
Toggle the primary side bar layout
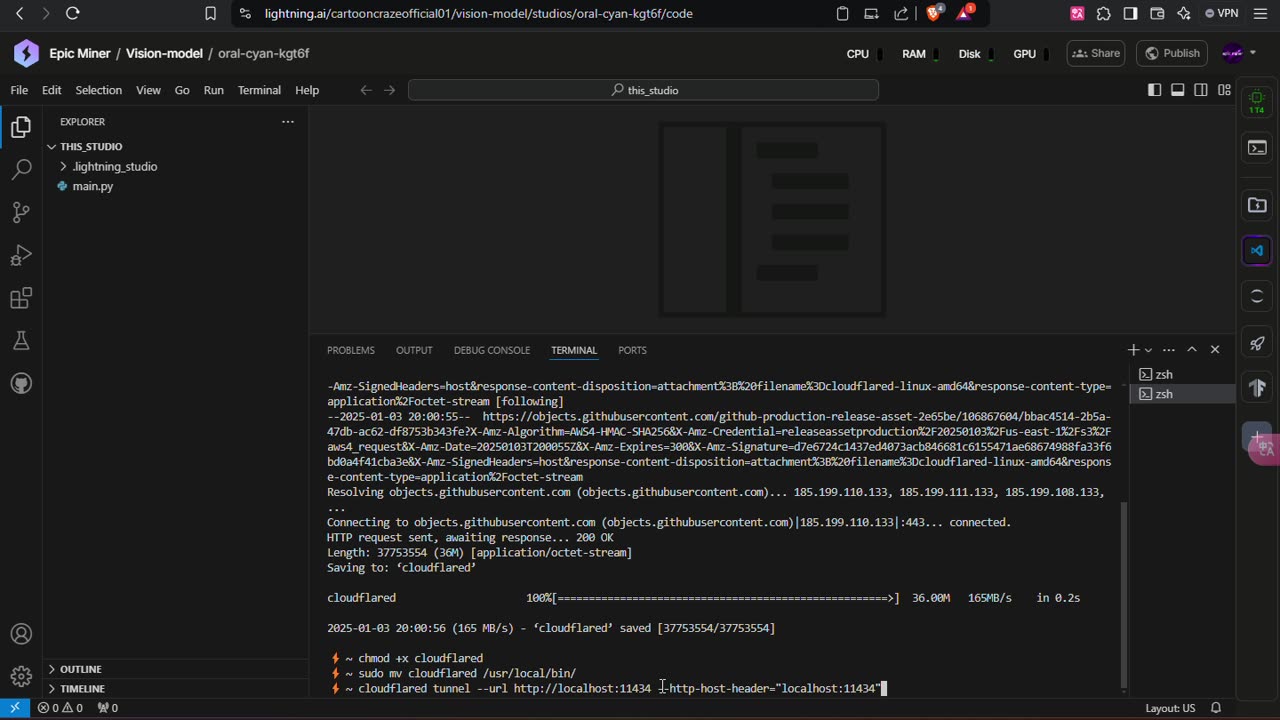1154,90
